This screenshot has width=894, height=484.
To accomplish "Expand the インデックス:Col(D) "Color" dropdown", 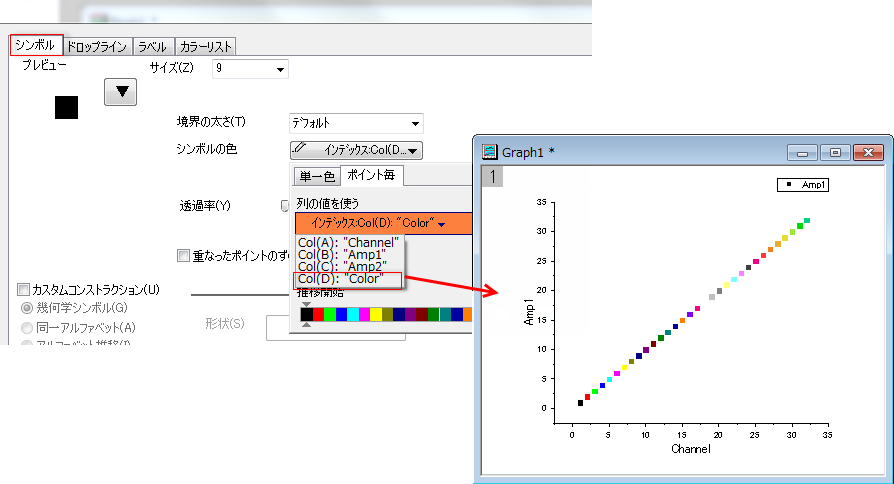I will [x=383, y=223].
